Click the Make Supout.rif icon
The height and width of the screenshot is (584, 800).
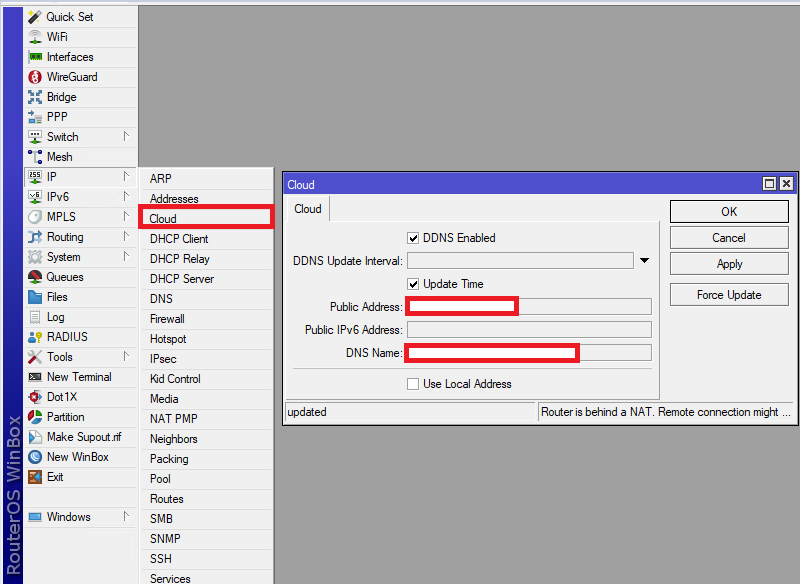tap(35, 437)
